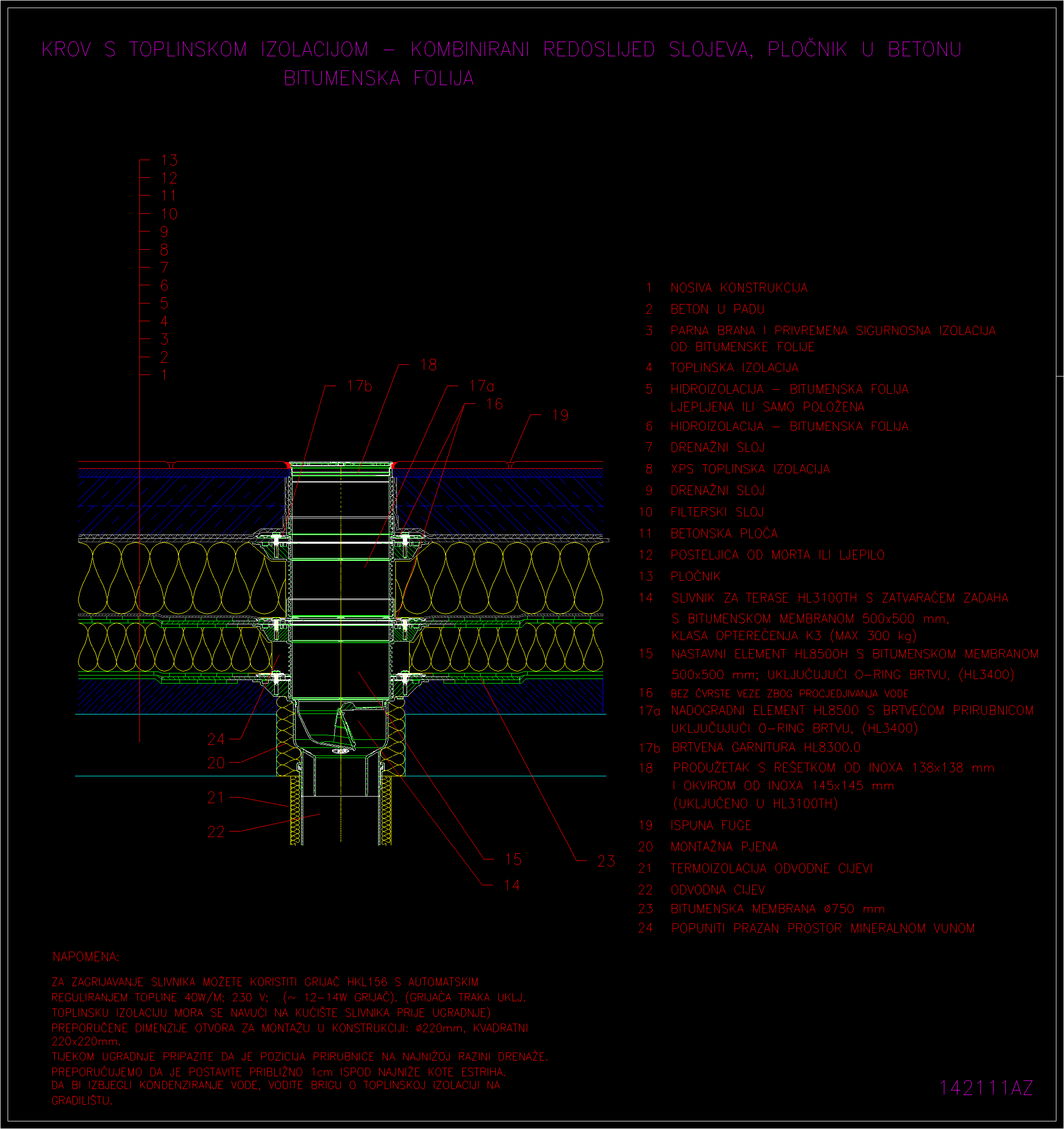Click callout label '18' in the drawing
The height and width of the screenshot is (1129, 1064).
(428, 365)
